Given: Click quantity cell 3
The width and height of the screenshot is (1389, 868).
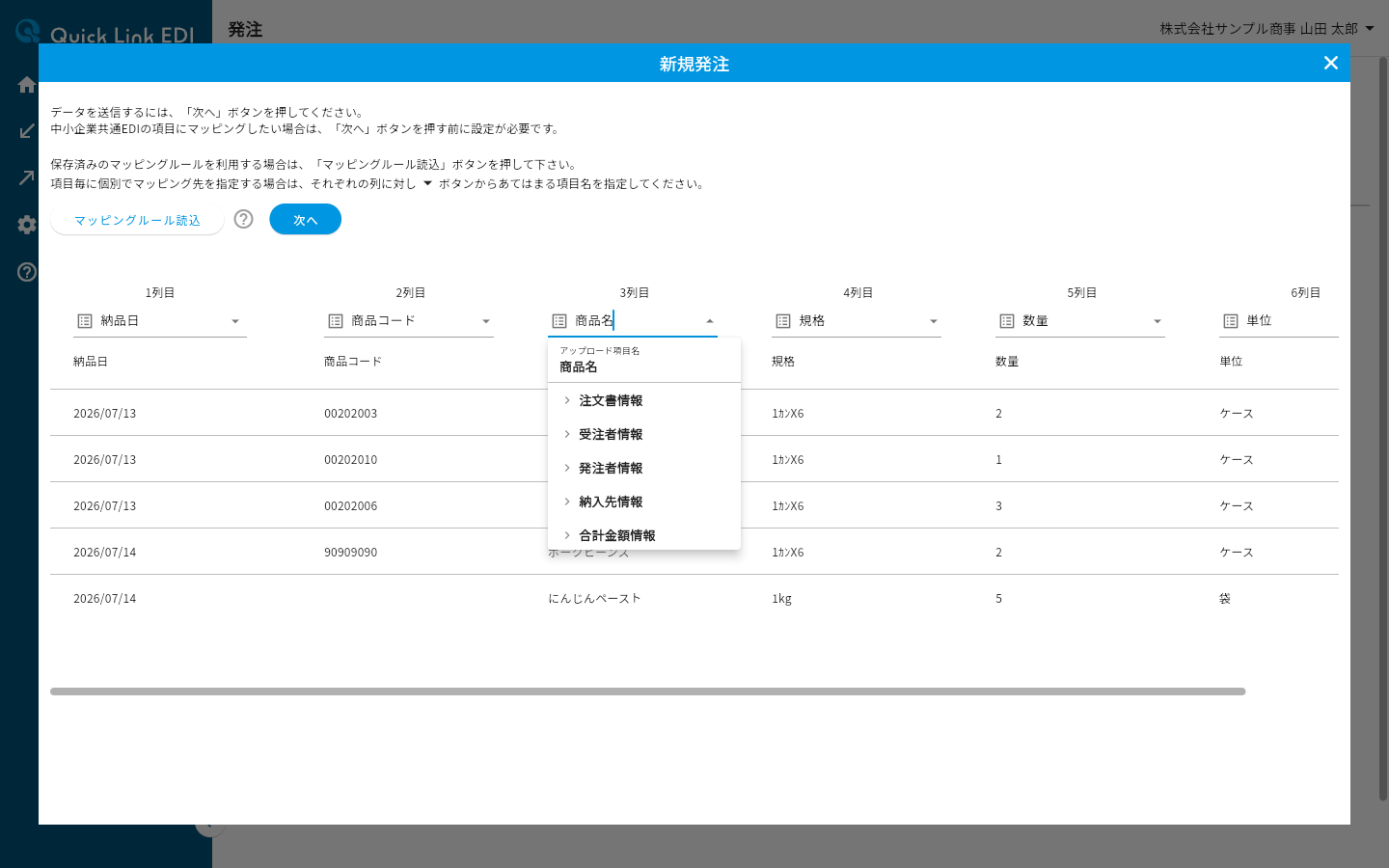Looking at the screenshot, I should coord(999,505).
